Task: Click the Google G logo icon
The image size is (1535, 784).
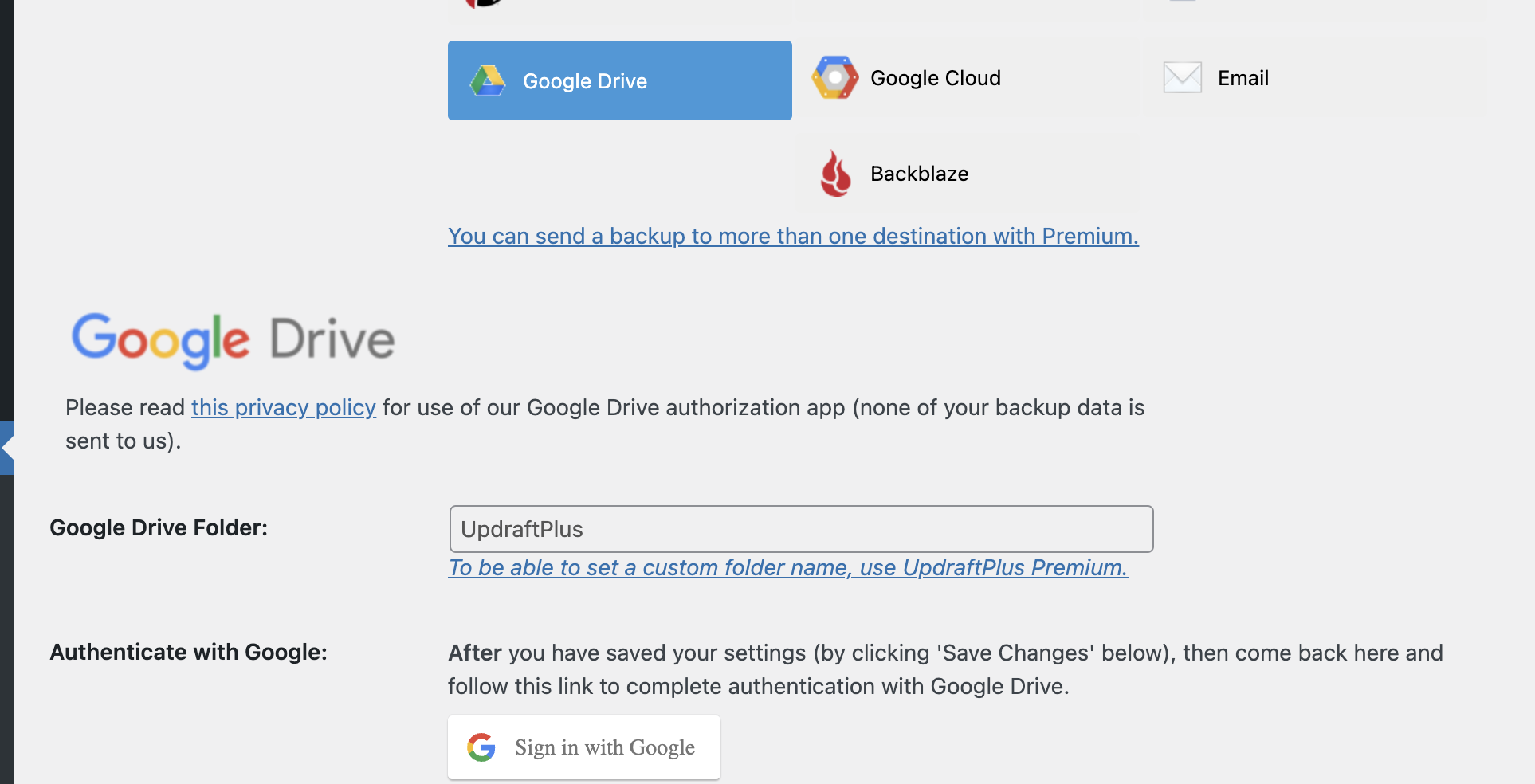Action: click(x=481, y=747)
